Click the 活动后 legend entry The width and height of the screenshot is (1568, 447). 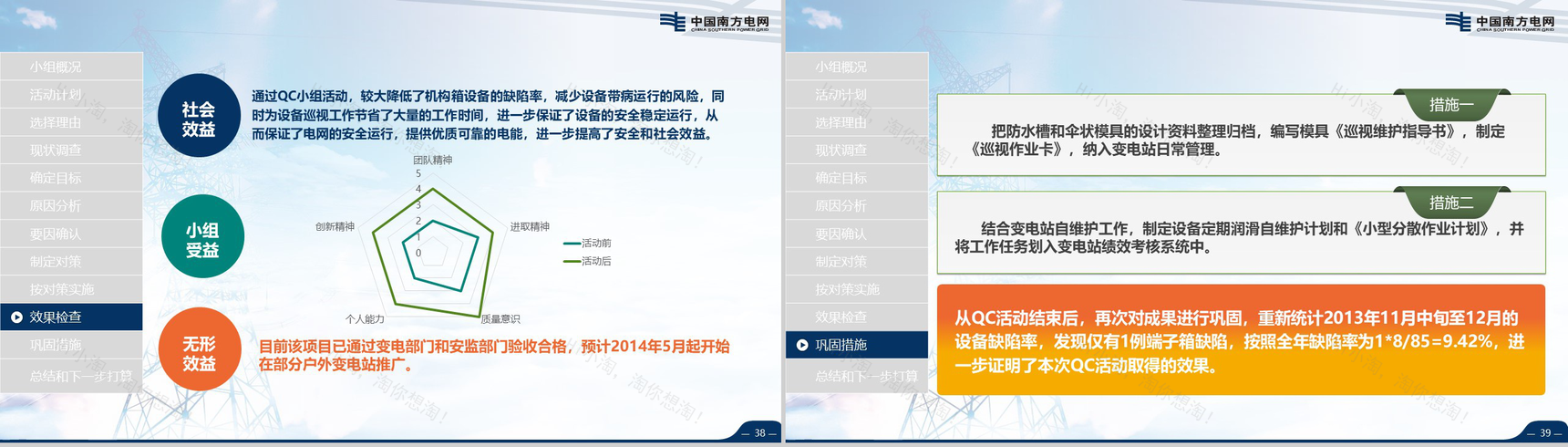pyautogui.click(x=587, y=262)
